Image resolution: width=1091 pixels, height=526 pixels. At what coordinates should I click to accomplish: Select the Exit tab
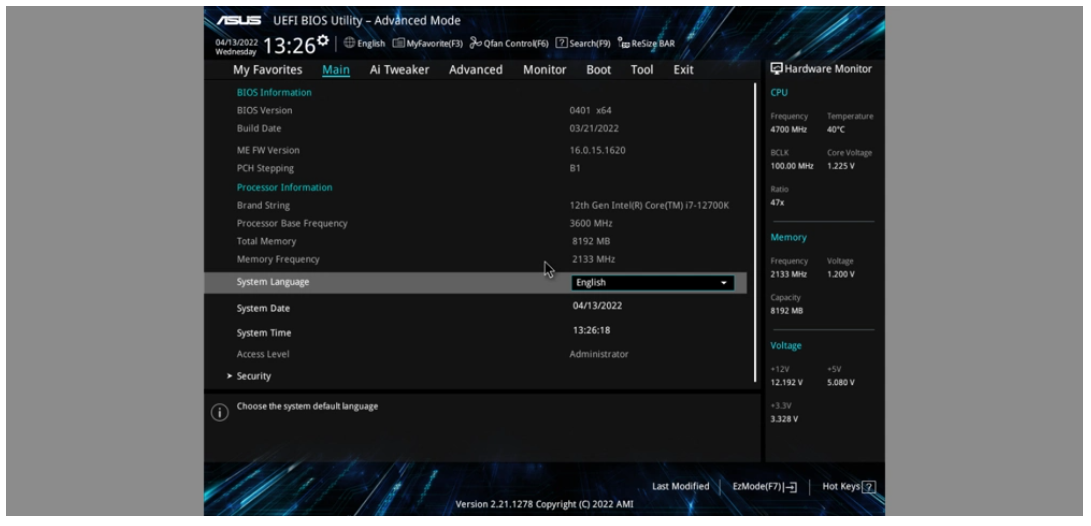coord(683,70)
